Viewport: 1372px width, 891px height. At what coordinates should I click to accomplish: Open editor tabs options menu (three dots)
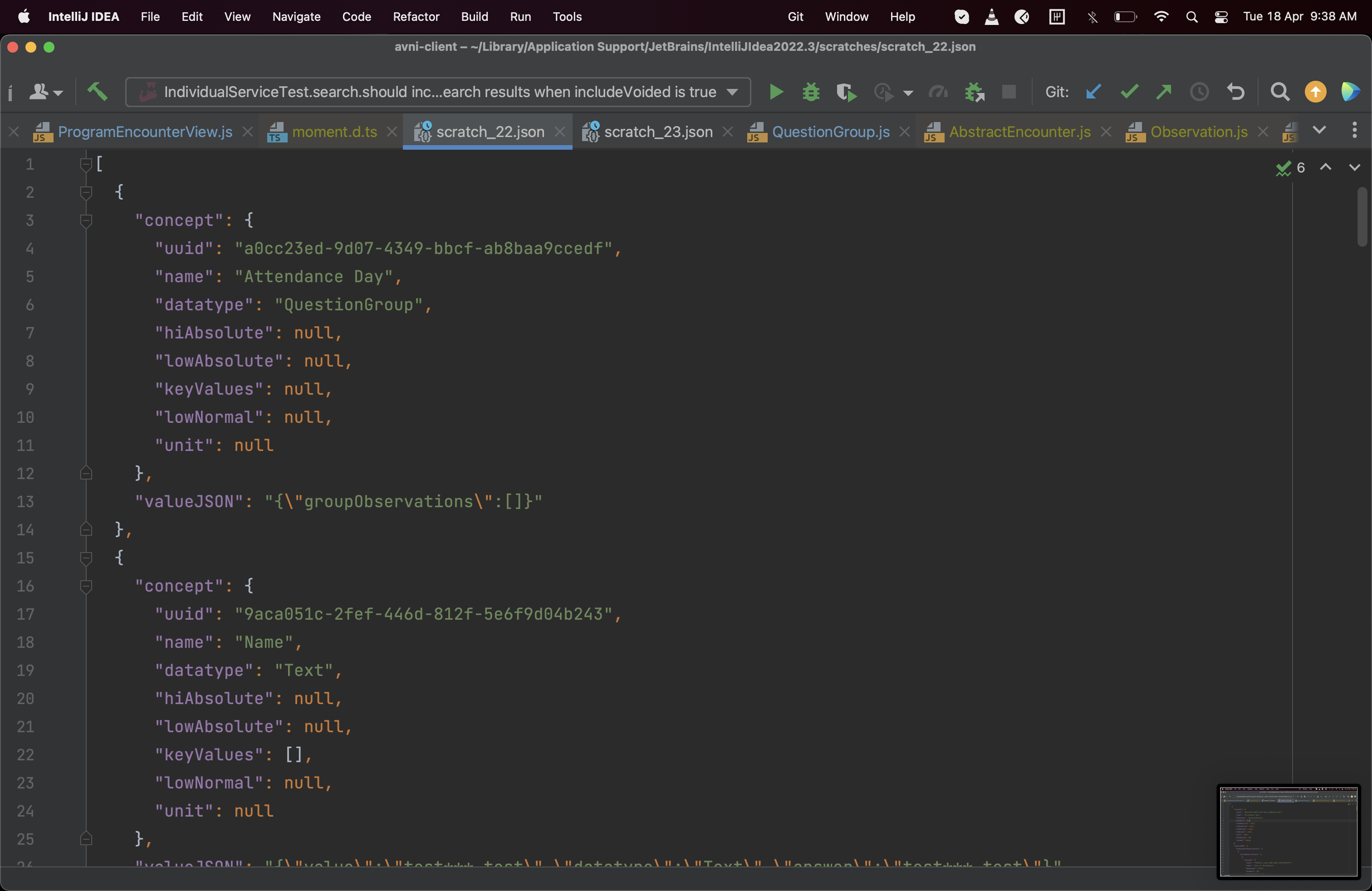(x=1355, y=130)
